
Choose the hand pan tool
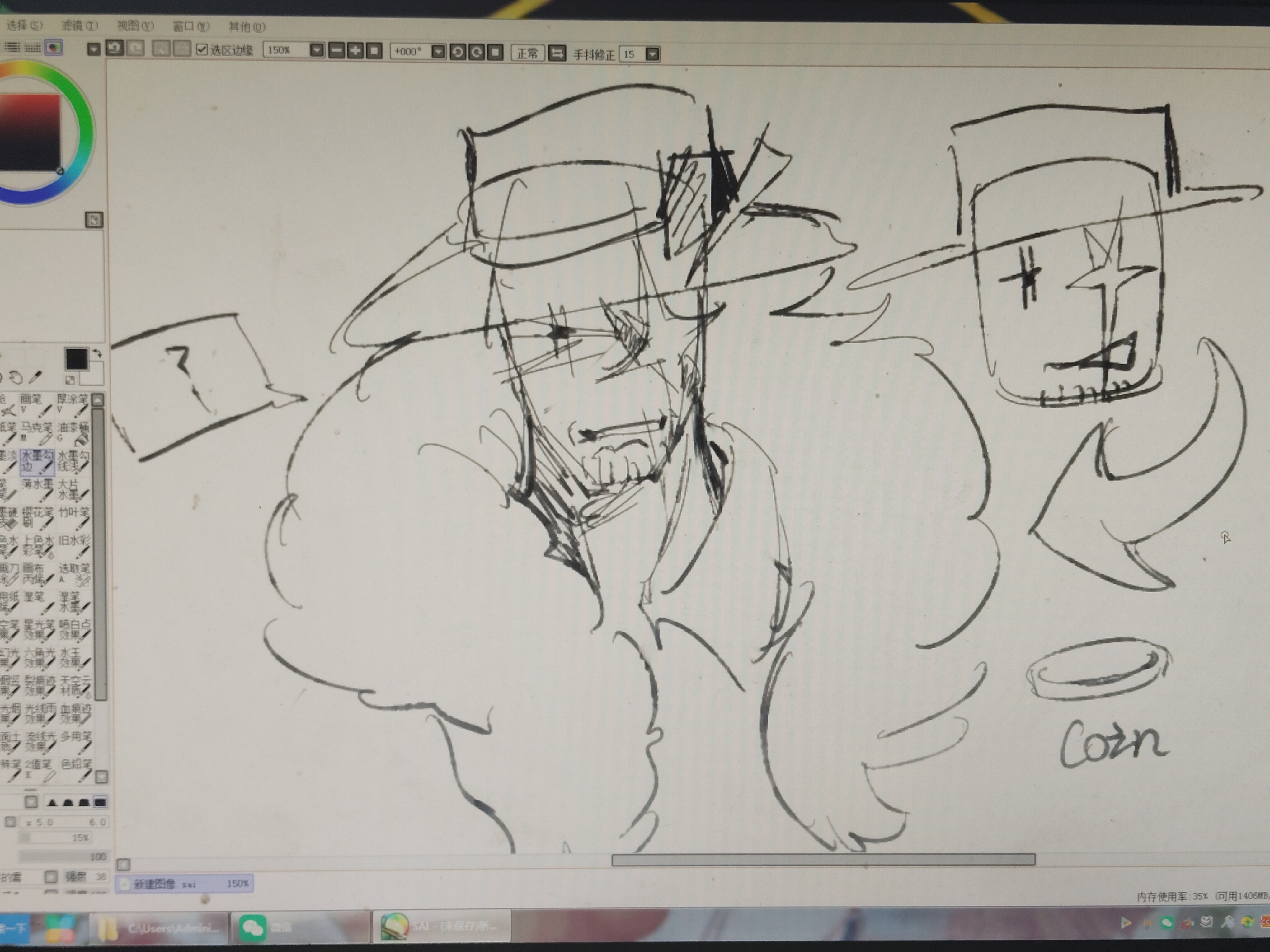(16, 377)
